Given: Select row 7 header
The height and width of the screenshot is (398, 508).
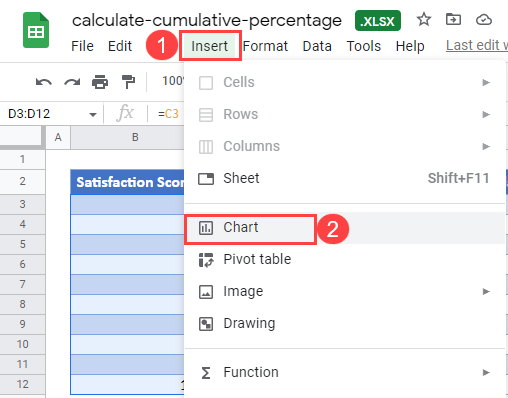Looking at the screenshot, I should pyautogui.click(x=22, y=284).
